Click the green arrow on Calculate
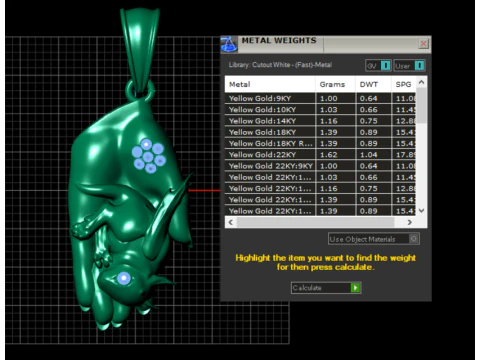480x360 pixels. (x=356, y=288)
